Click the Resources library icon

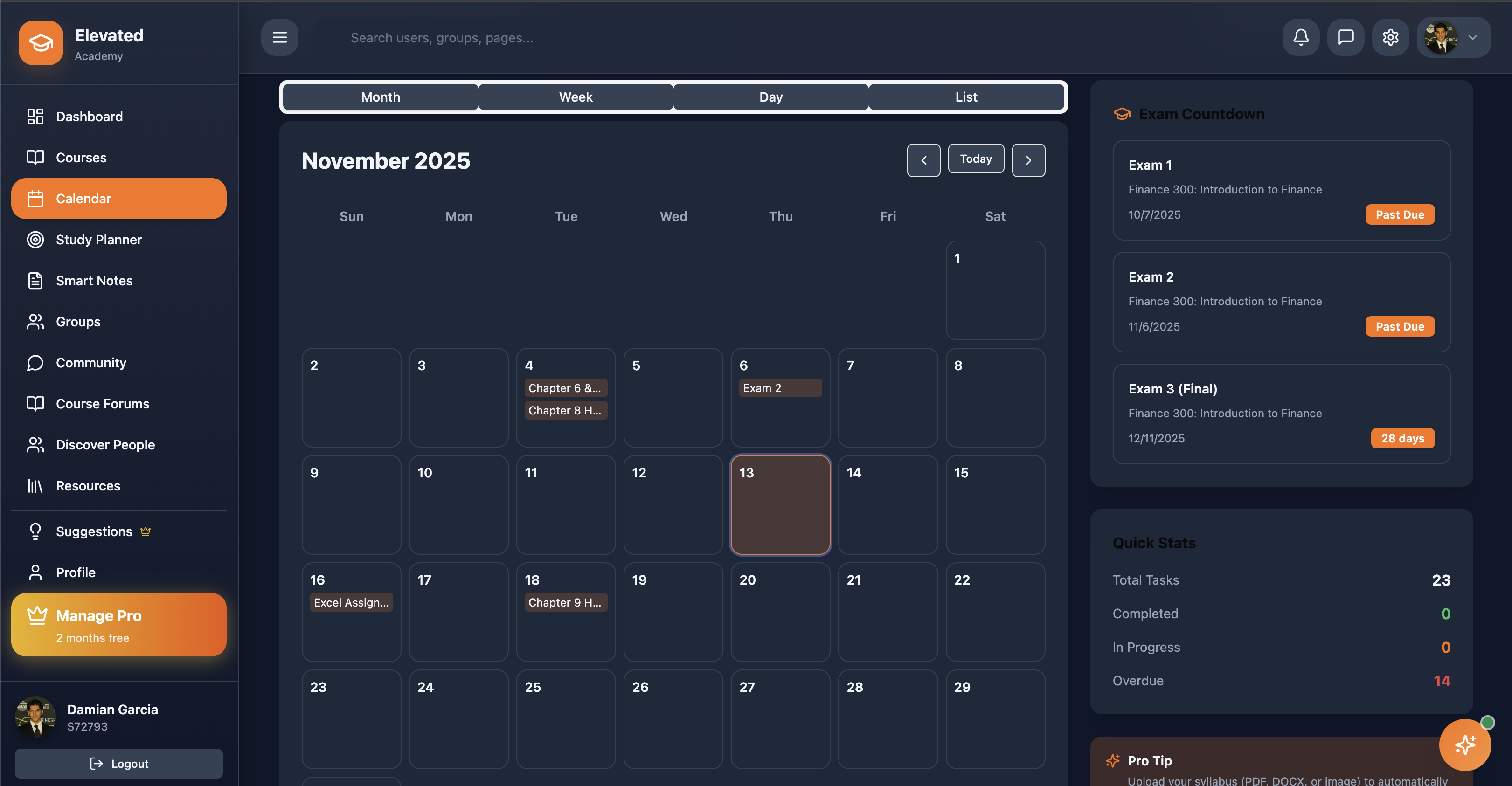(35, 486)
